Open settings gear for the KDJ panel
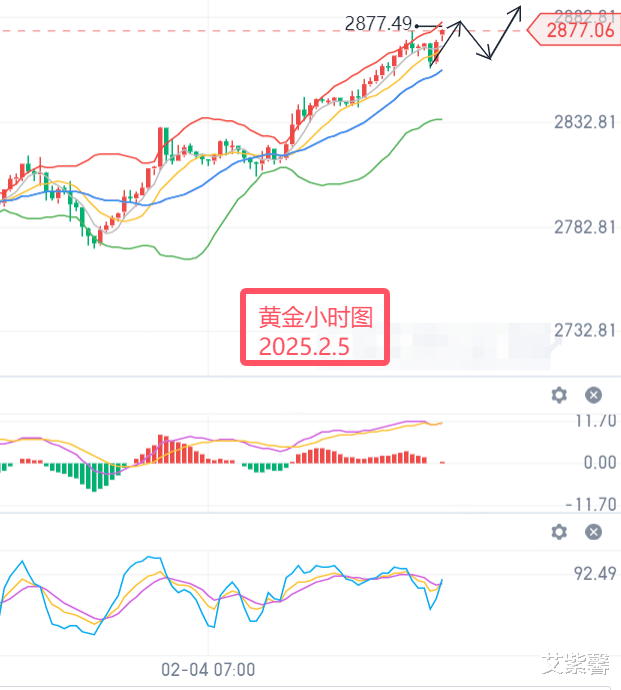This screenshot has width=621, height=690. 559,532
